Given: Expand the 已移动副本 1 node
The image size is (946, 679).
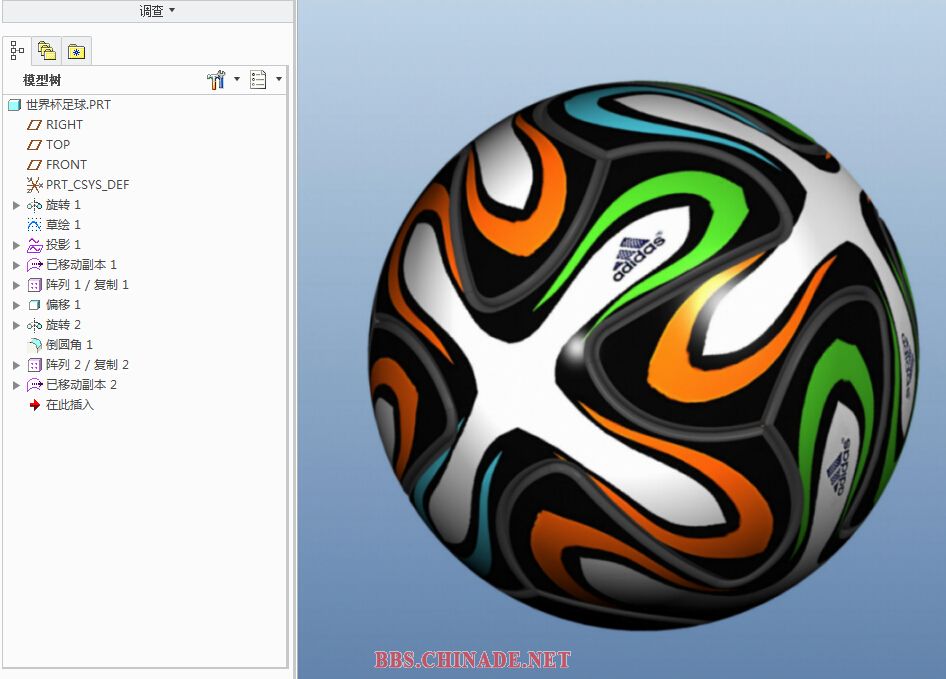Looking at the screenshot, I should [16, 265].
